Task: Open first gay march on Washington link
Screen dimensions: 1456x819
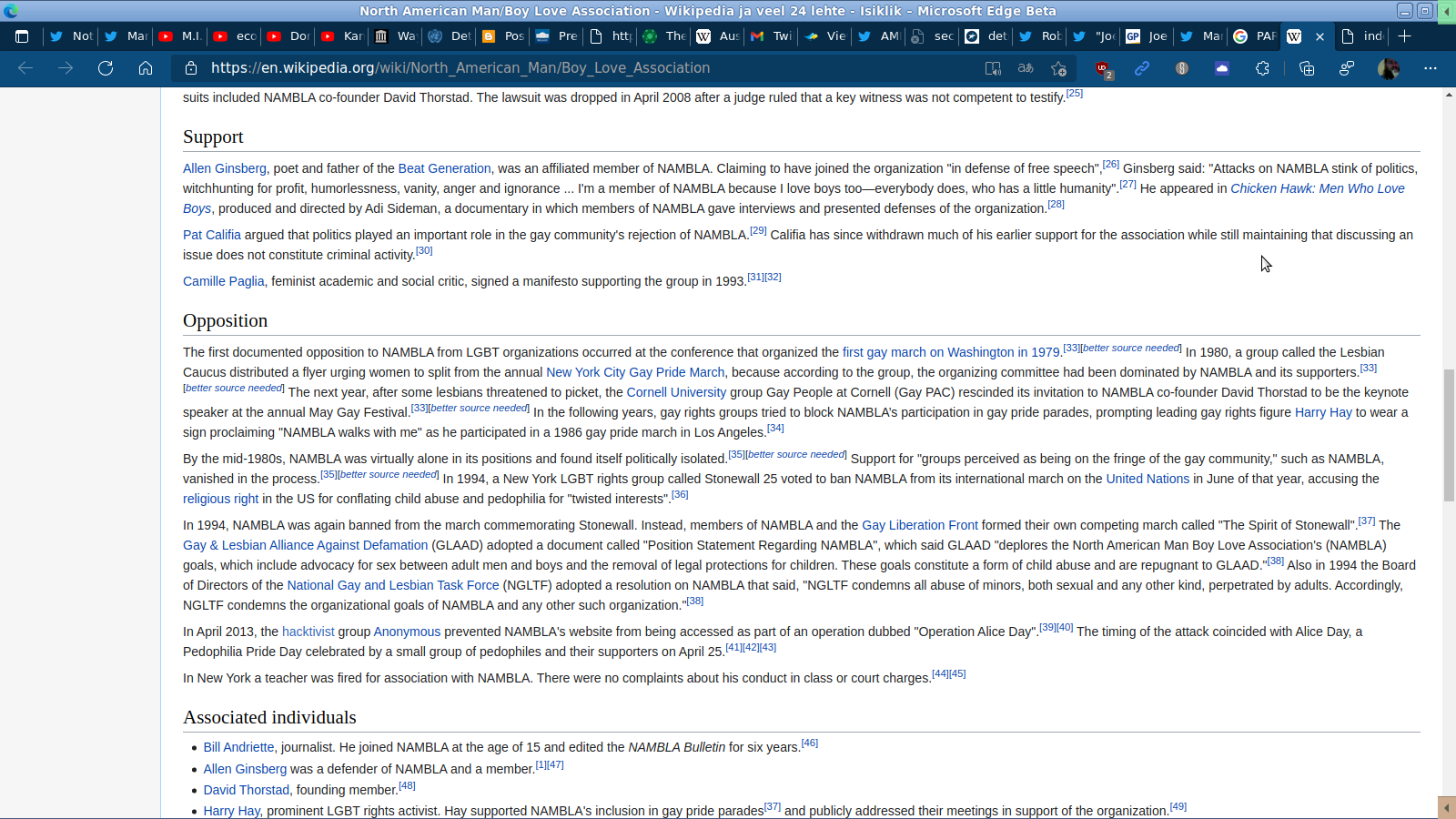Action: [951, 352]
